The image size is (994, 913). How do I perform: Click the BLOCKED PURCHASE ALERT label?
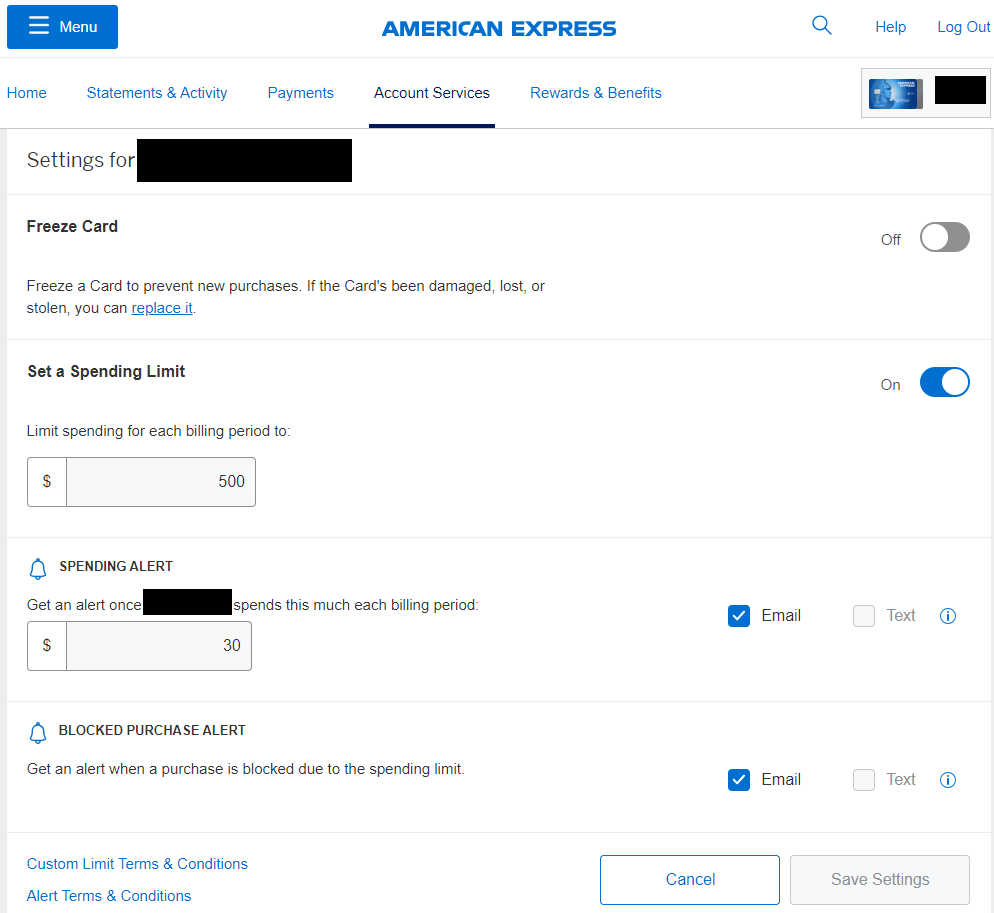pyautogui.click(x=152, y=730)
